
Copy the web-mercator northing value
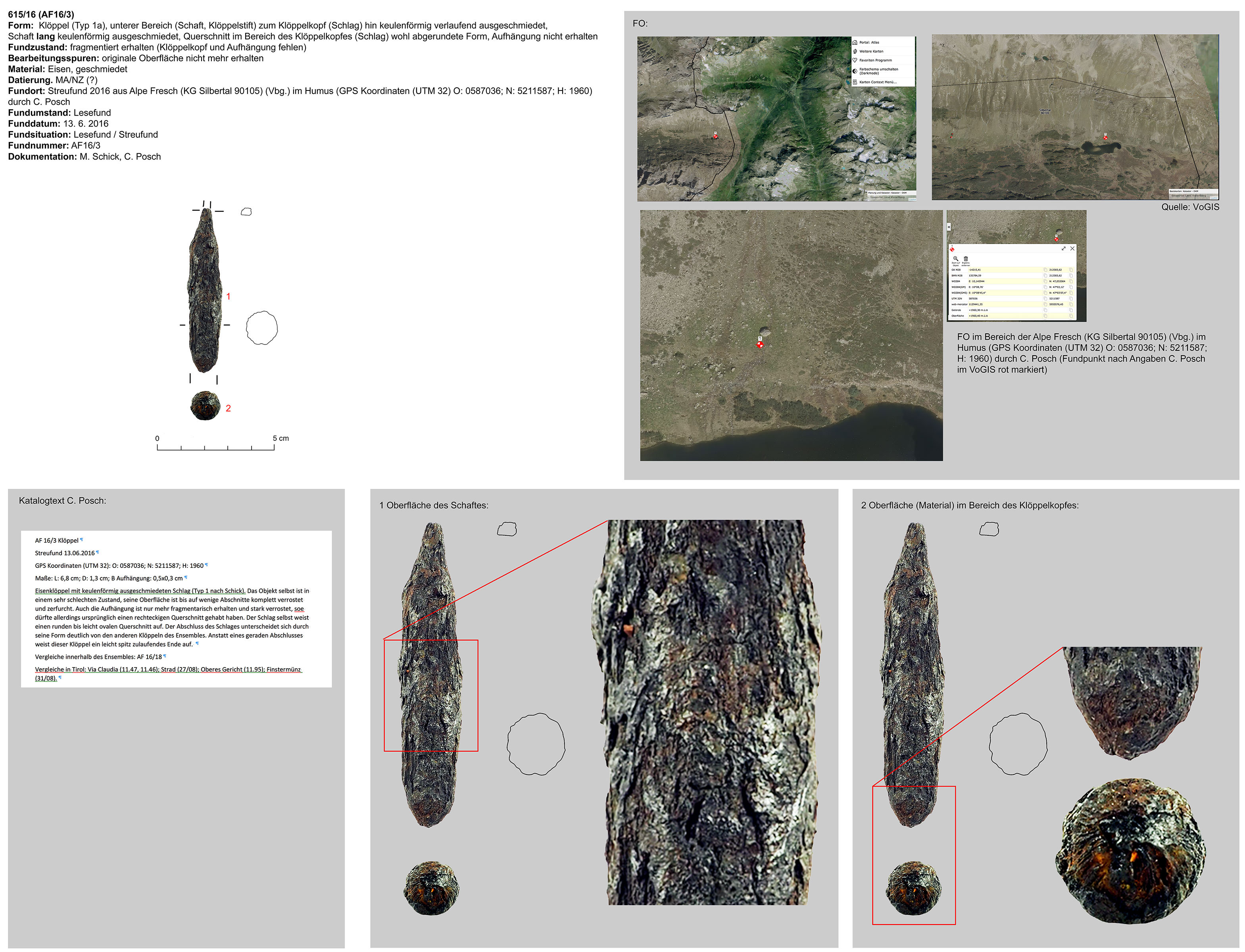(1071, 304)
